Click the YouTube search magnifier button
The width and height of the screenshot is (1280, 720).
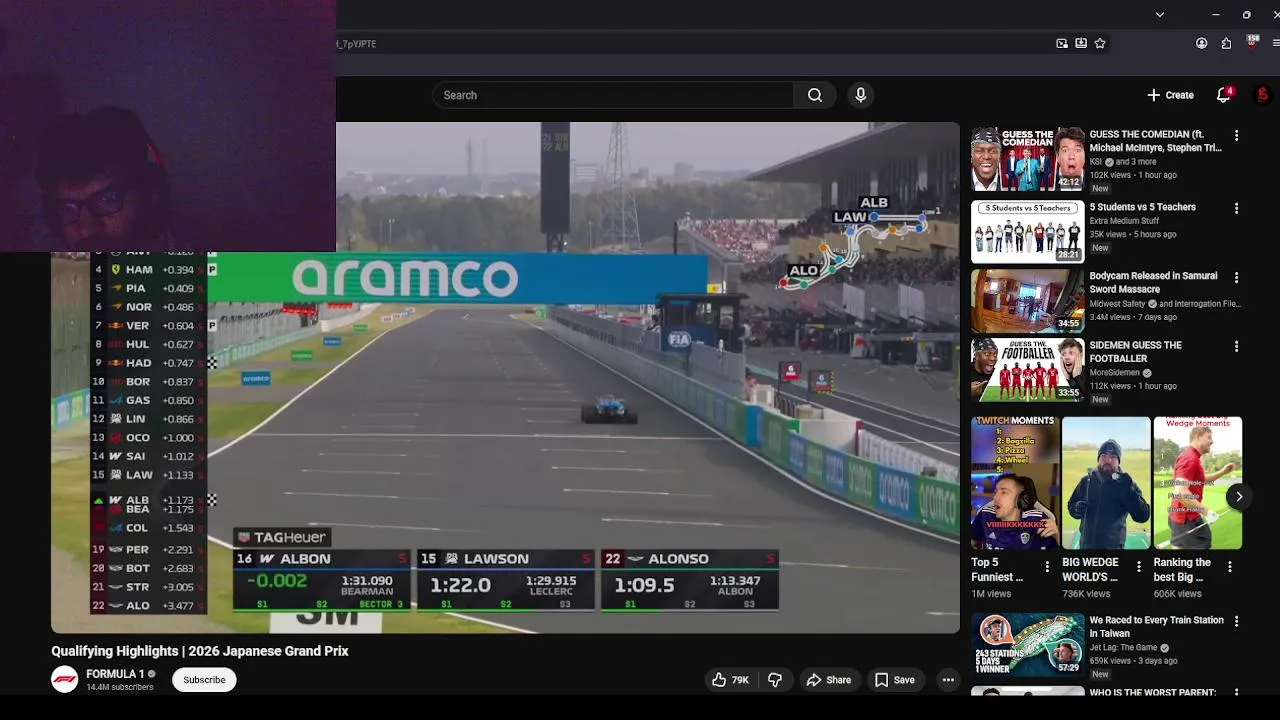(x=815, y=95)
